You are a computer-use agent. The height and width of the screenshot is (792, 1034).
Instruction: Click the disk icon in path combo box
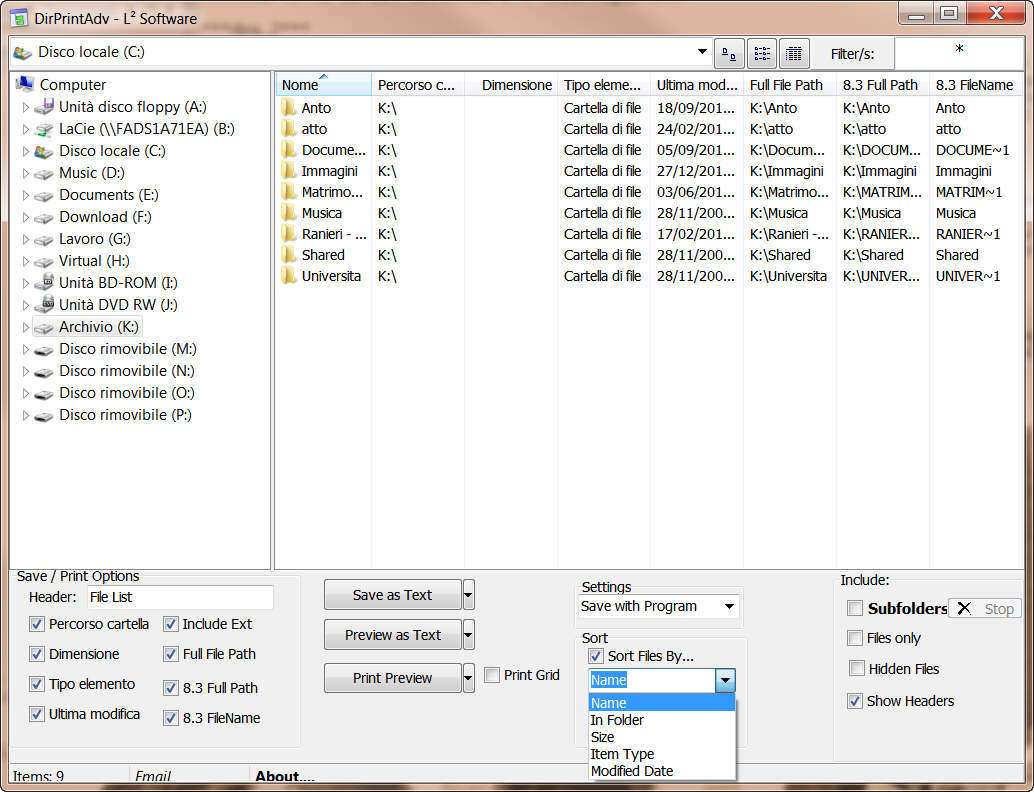point(23,53)
